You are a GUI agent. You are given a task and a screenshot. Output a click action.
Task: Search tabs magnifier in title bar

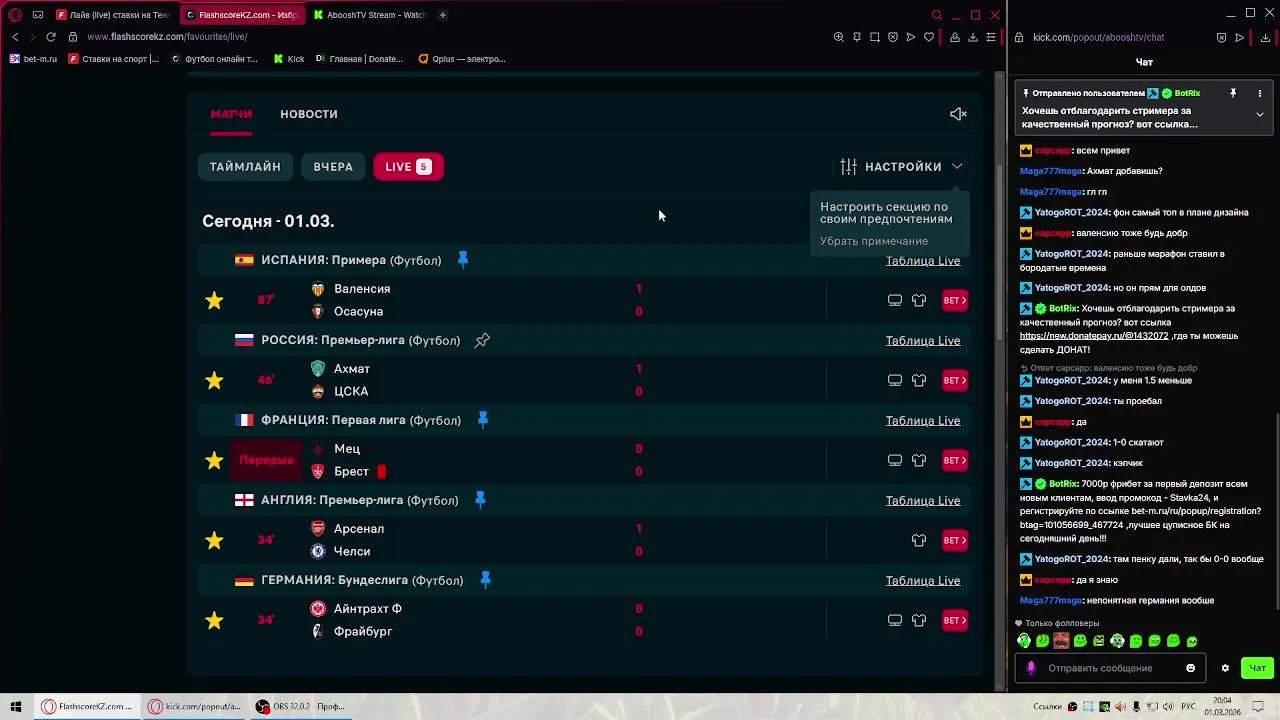click(936, 15)
